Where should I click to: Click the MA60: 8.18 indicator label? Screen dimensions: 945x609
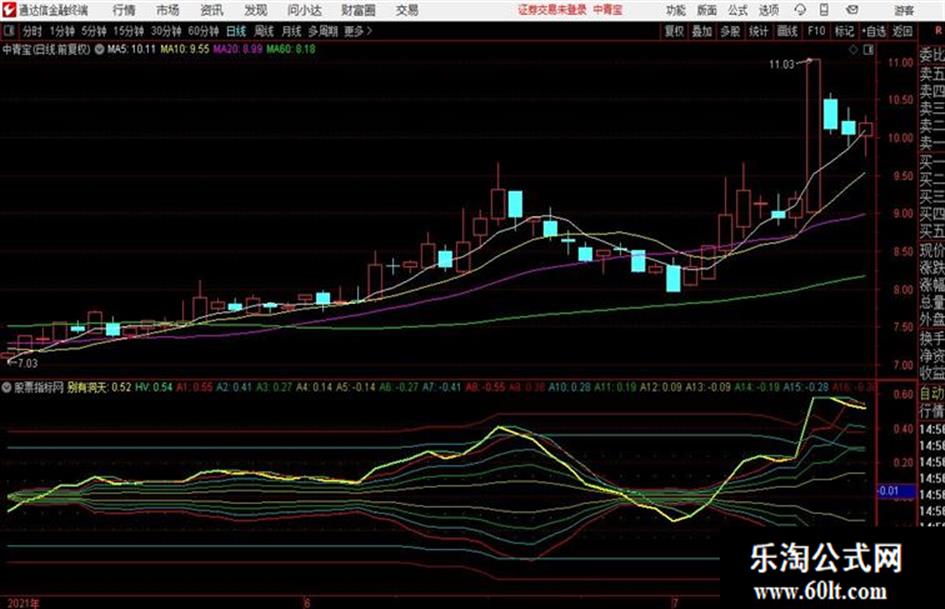(x=291, y=49)
